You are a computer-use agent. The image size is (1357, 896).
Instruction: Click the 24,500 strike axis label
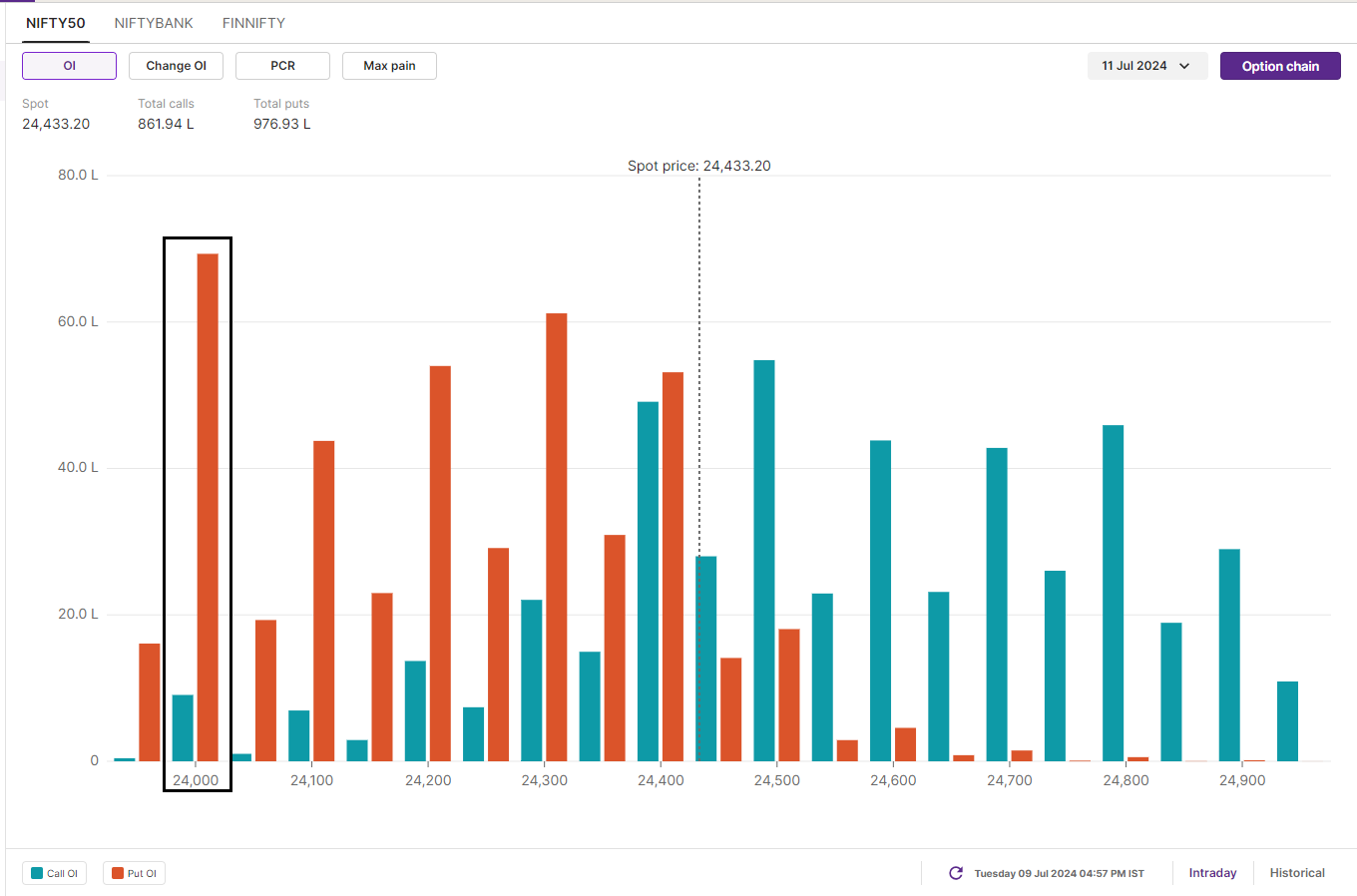pyautogui.click(x=777, y=780)
